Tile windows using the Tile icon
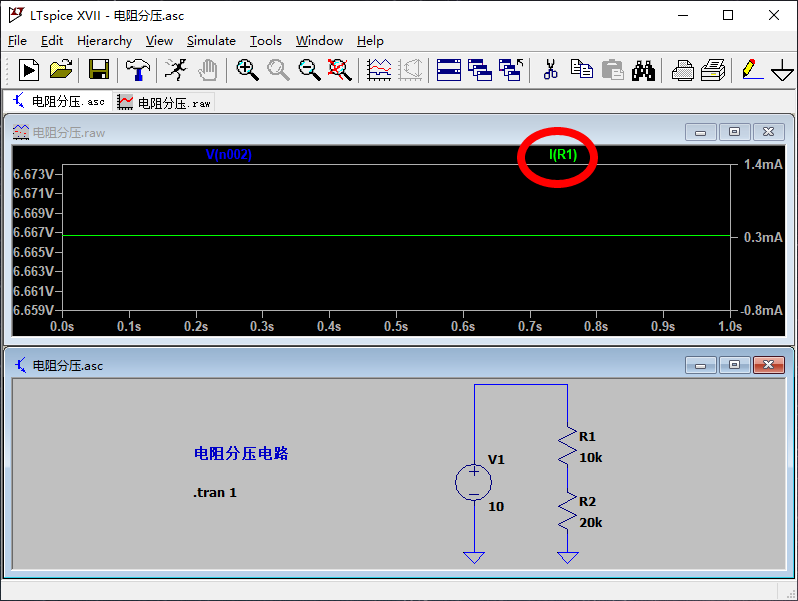This screenshot has height=601, width=798. (x=448, y=69)
